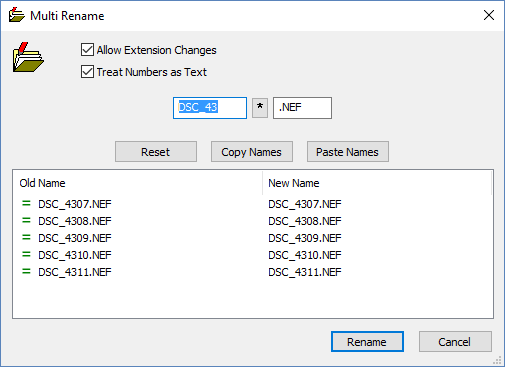Click new name DSC_4310.NEF
The image size is (505, 367).
pos(305,255)
